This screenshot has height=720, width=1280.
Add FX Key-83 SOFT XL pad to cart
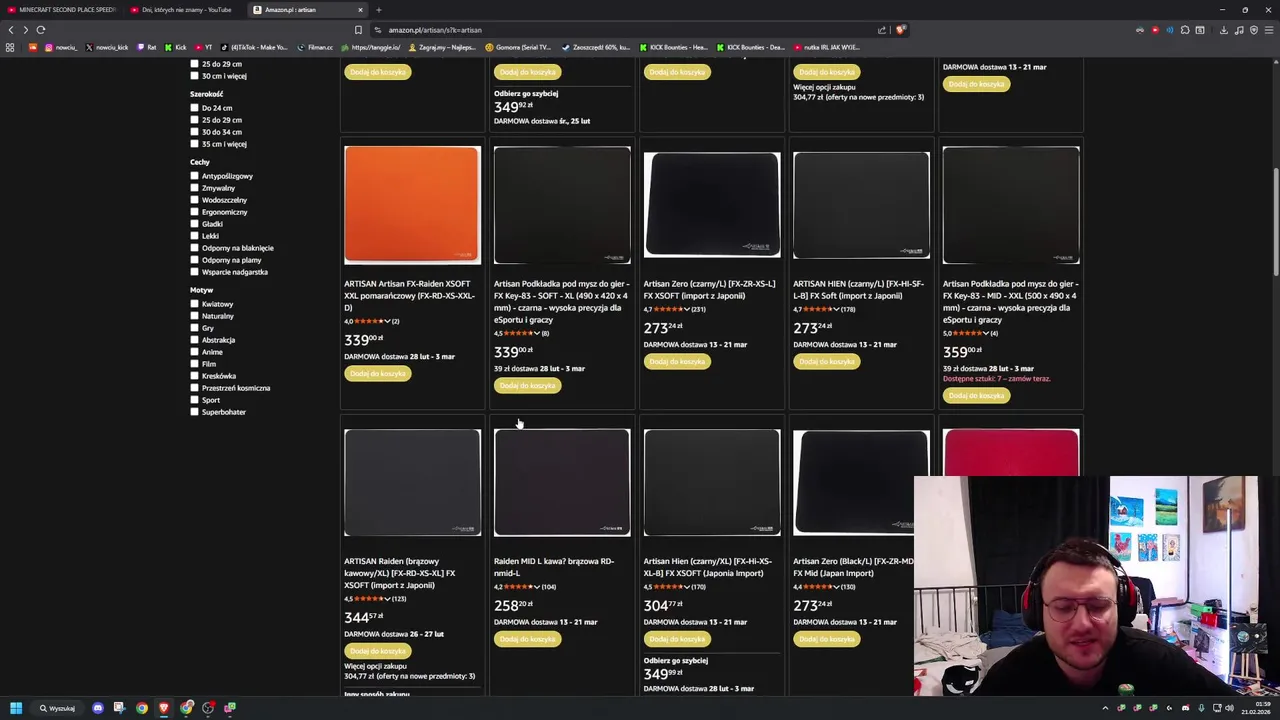pos(527,386)
